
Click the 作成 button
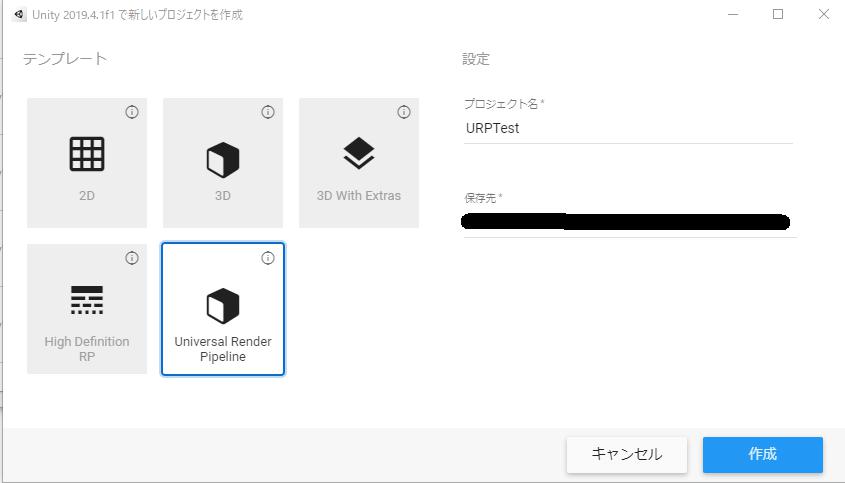(x=763, y=454)
